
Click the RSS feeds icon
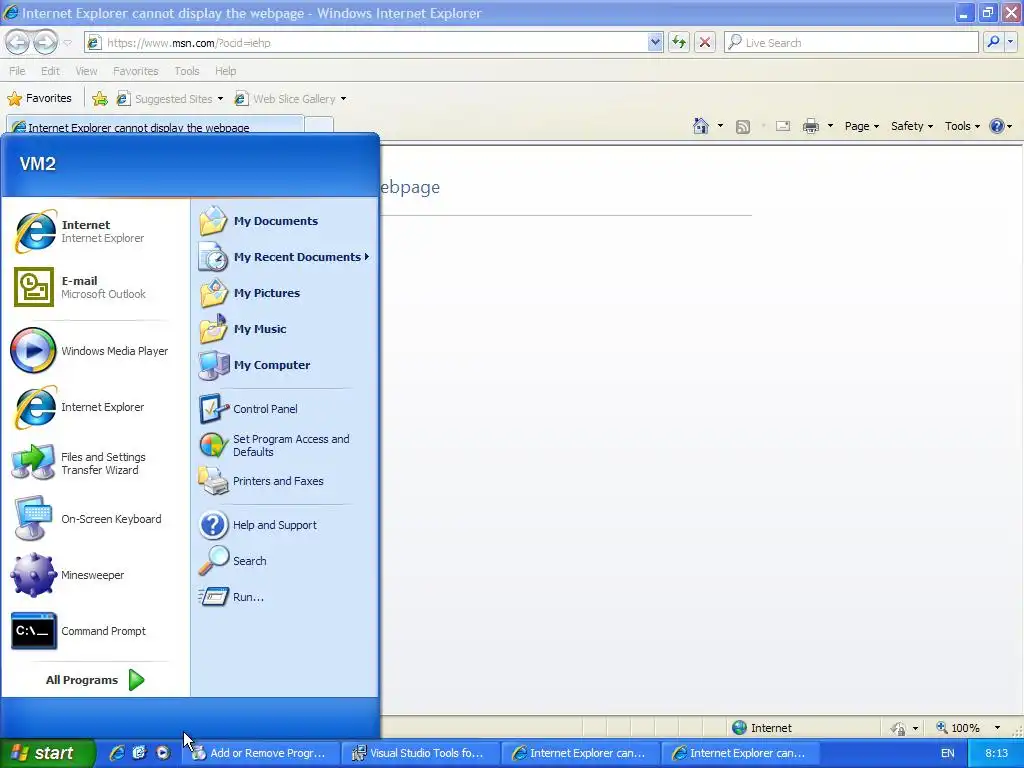[743, 127]
